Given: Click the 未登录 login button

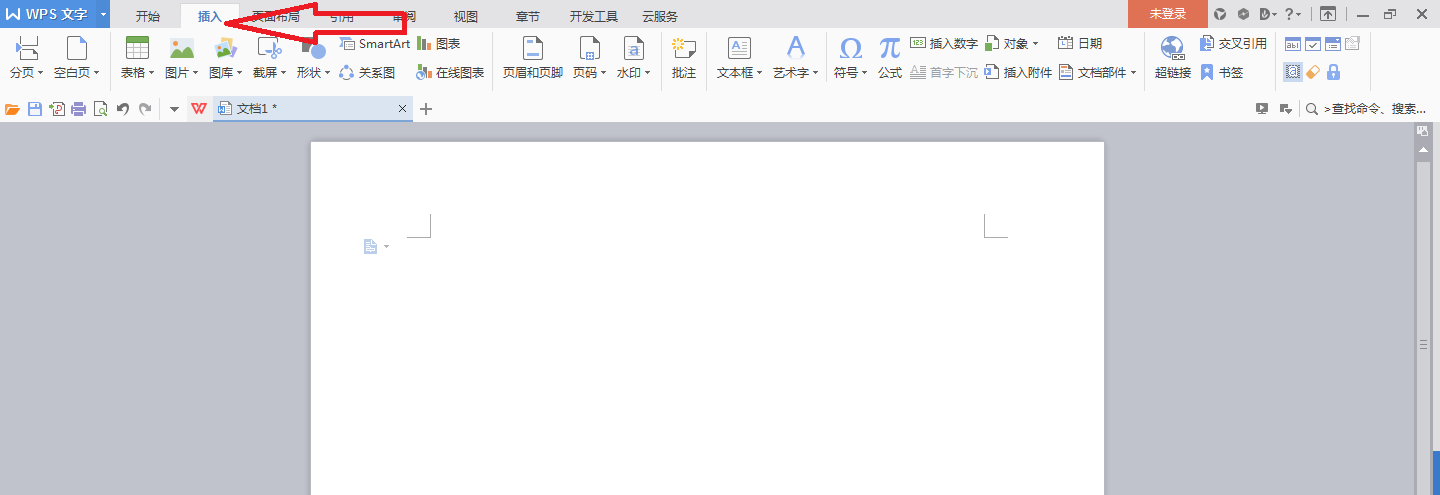Looking at the screenshot, I should point(1167,14).
